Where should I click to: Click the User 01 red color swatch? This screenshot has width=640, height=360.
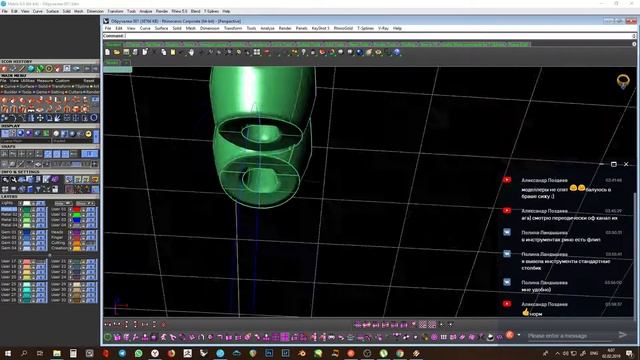click(x=76, y=209)
